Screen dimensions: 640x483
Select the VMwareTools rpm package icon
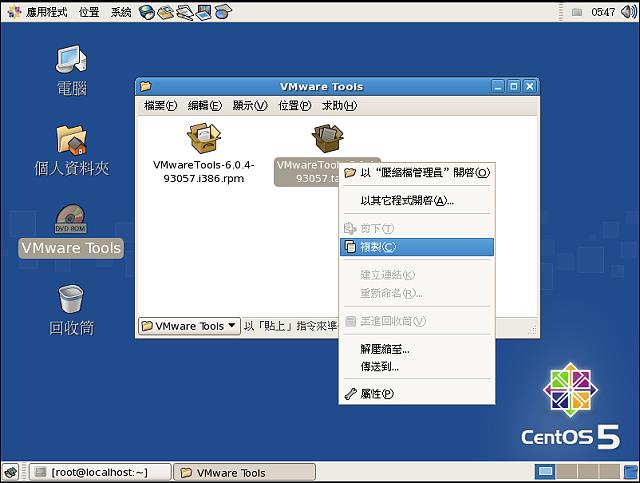tap(204, 138)
